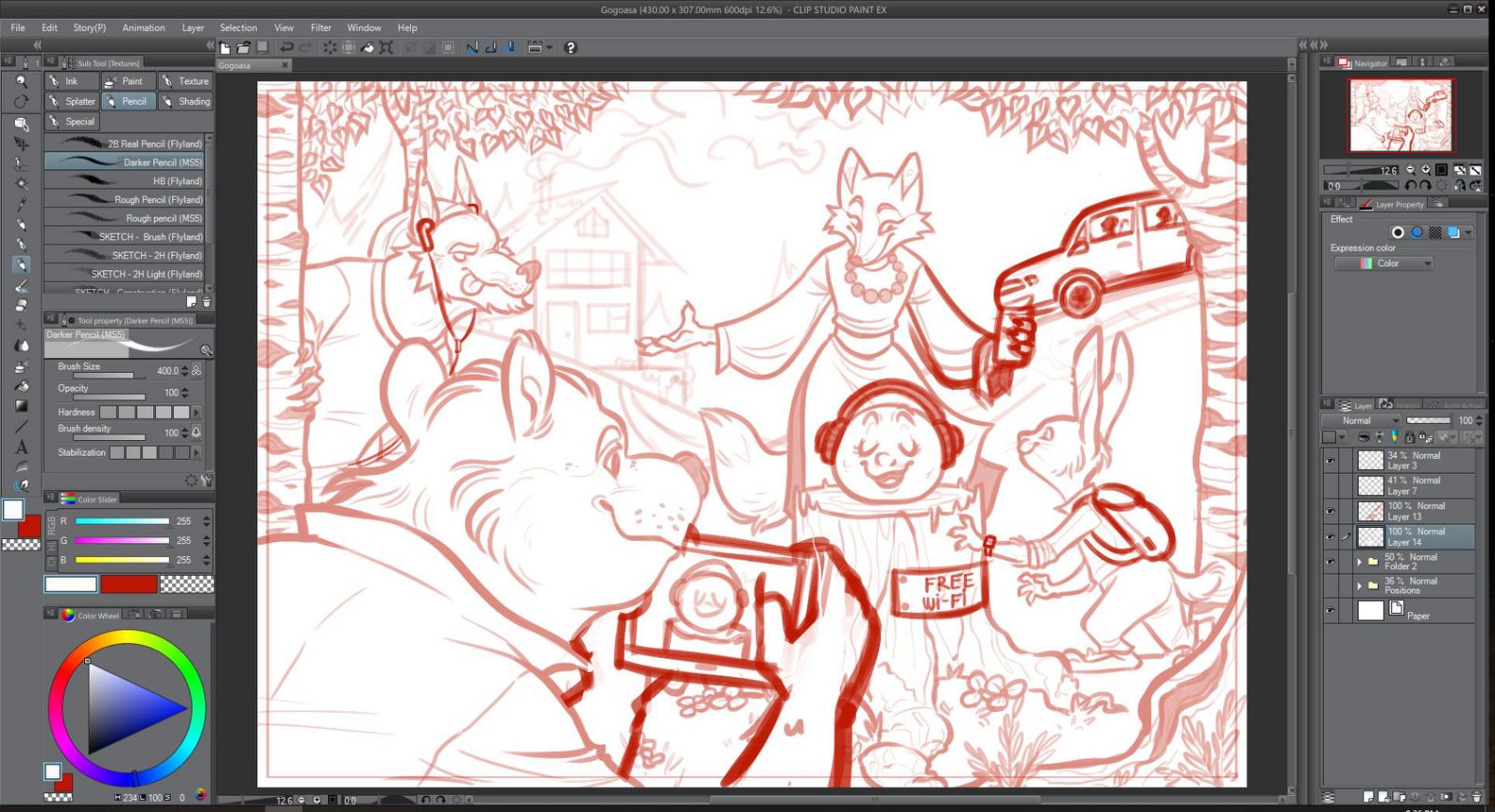Hide Layer 3 visibility eye
Screen dimensions: 1495x812
1330,461
